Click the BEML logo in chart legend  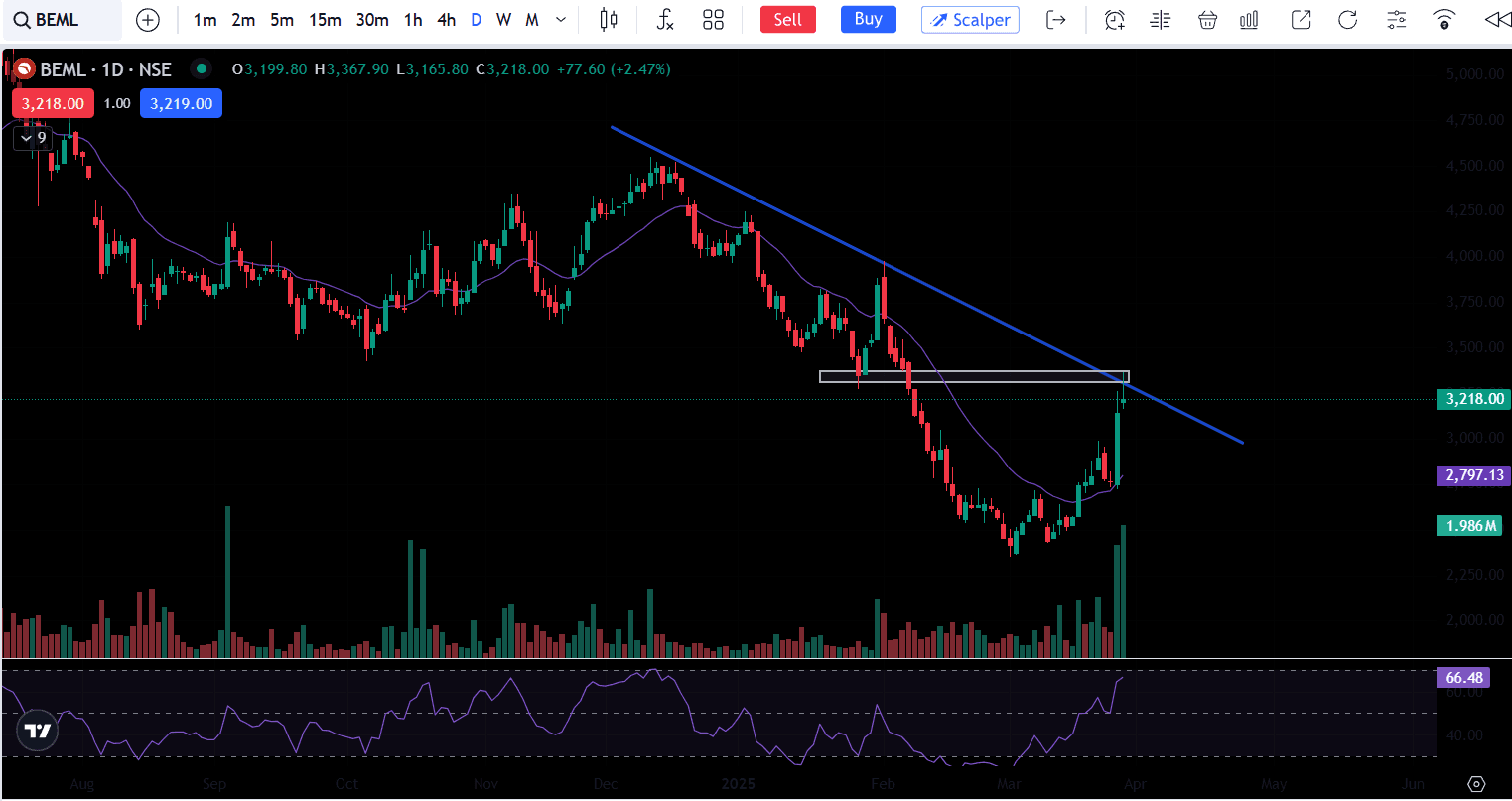tap(23, 69)
